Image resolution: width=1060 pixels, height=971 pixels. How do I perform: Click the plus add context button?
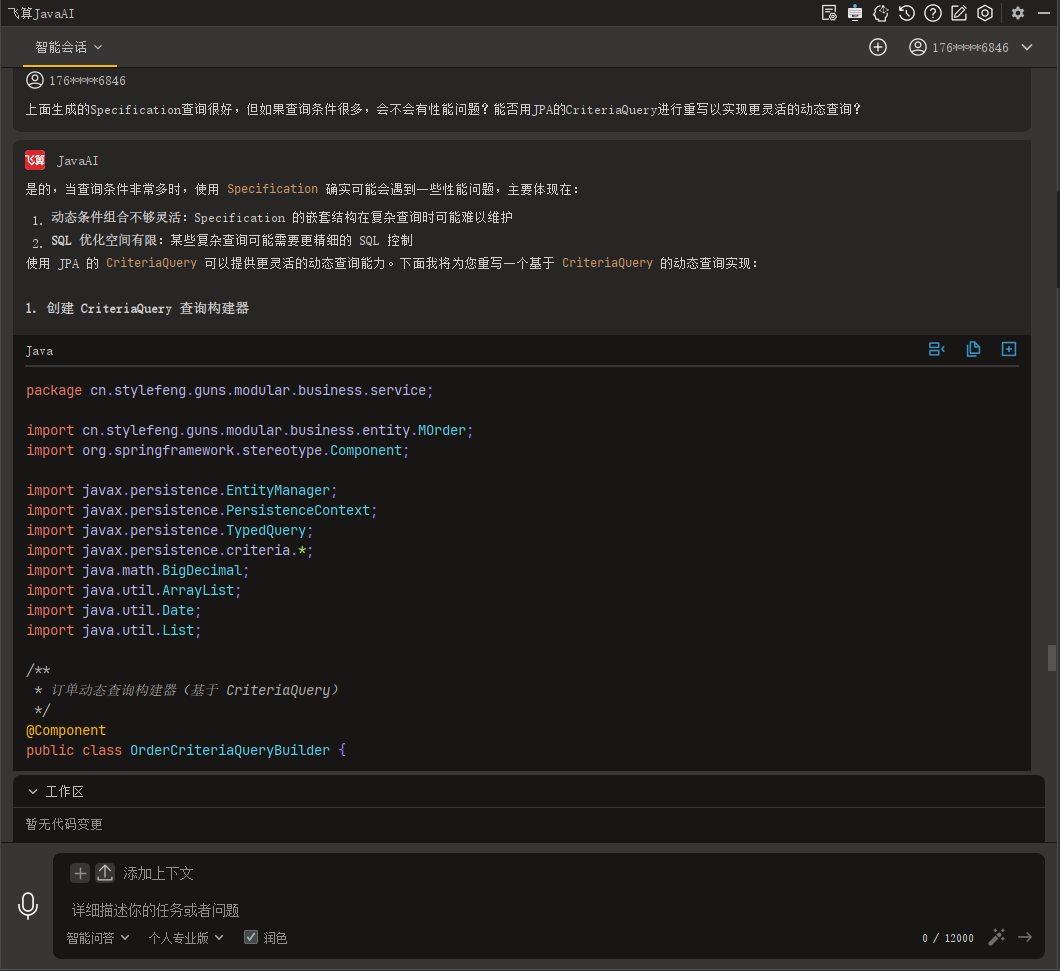[x=80, y=873]
